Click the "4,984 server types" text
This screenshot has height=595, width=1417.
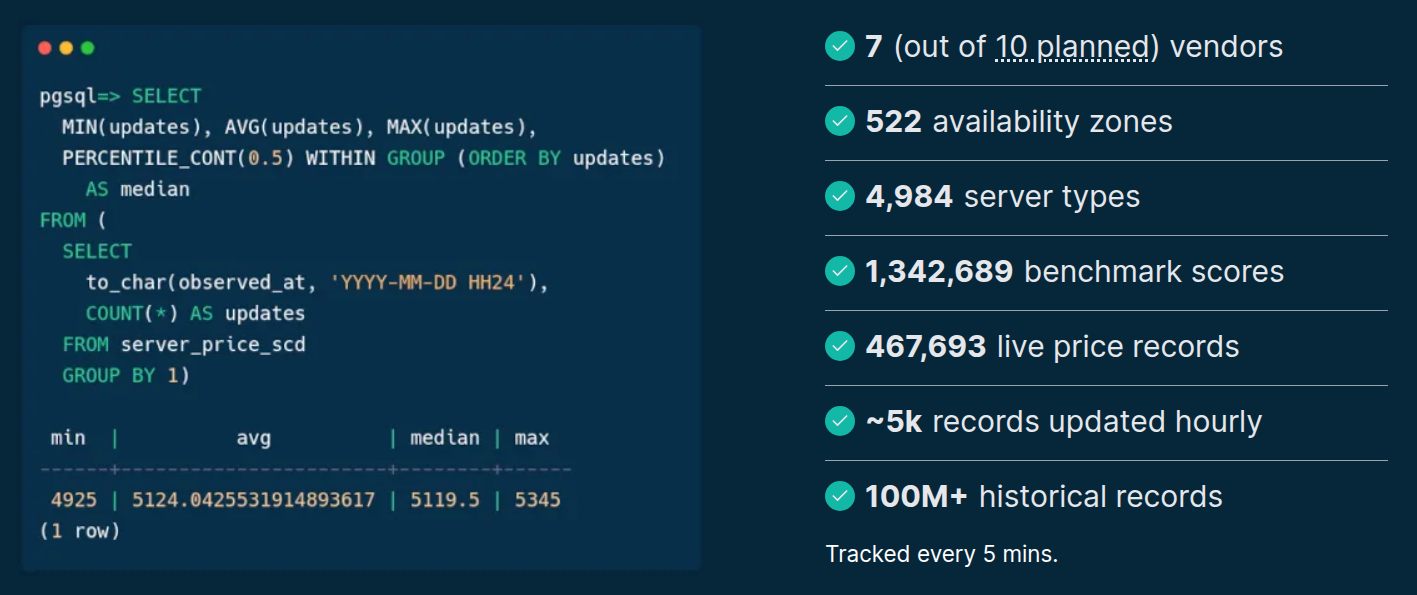1002,197
